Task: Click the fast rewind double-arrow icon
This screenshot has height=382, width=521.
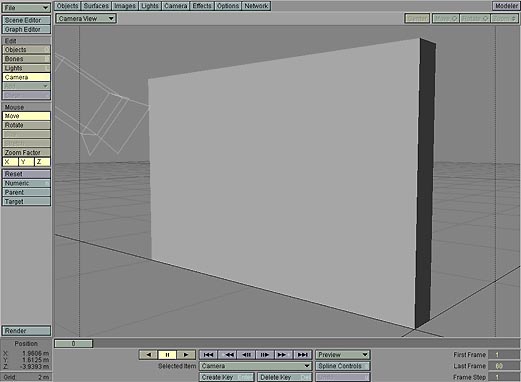Action: [x=227, y=355]
